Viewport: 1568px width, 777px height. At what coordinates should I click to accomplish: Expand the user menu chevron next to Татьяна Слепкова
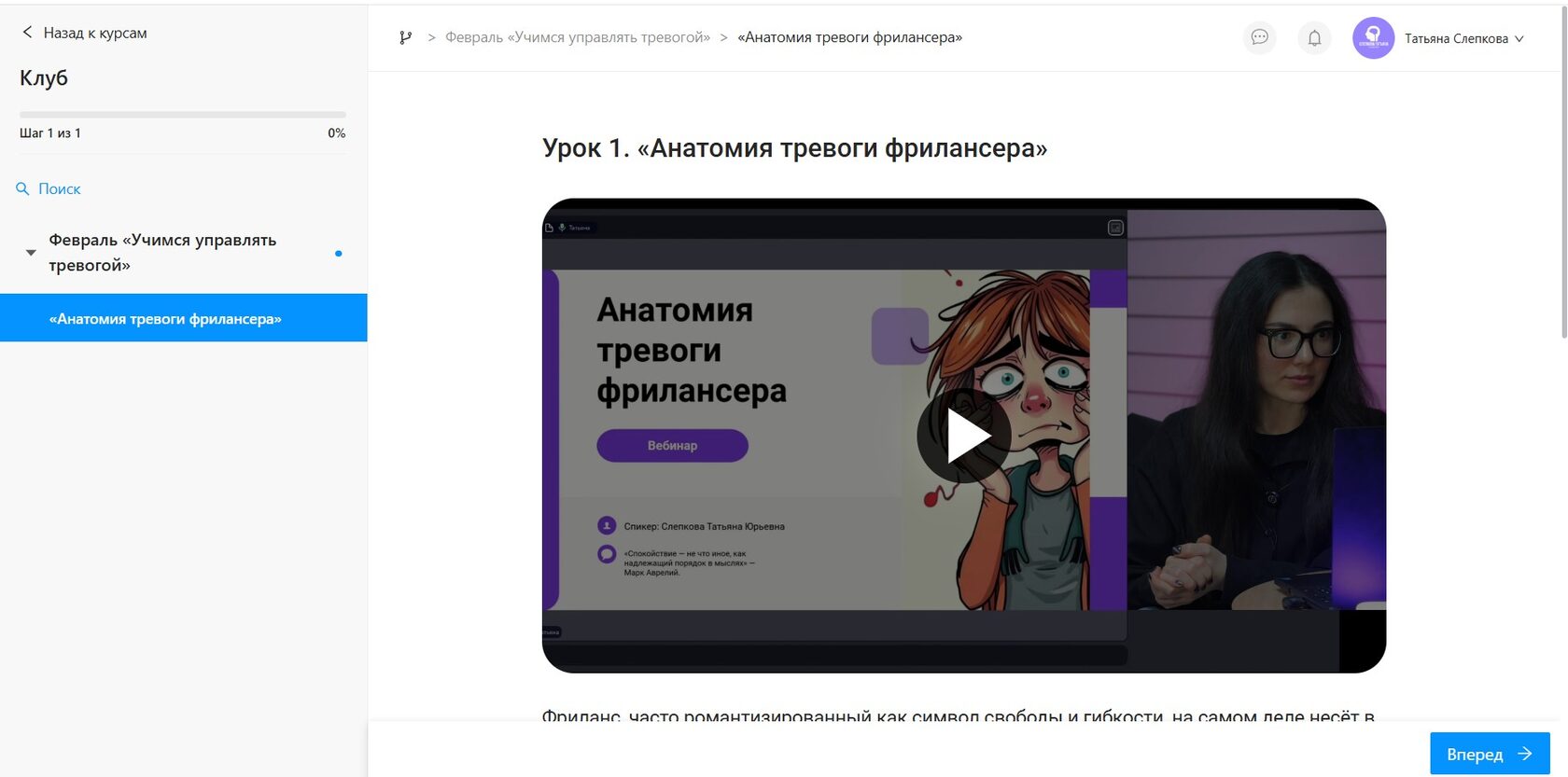pyautogui.click(x=1519, y=38)
